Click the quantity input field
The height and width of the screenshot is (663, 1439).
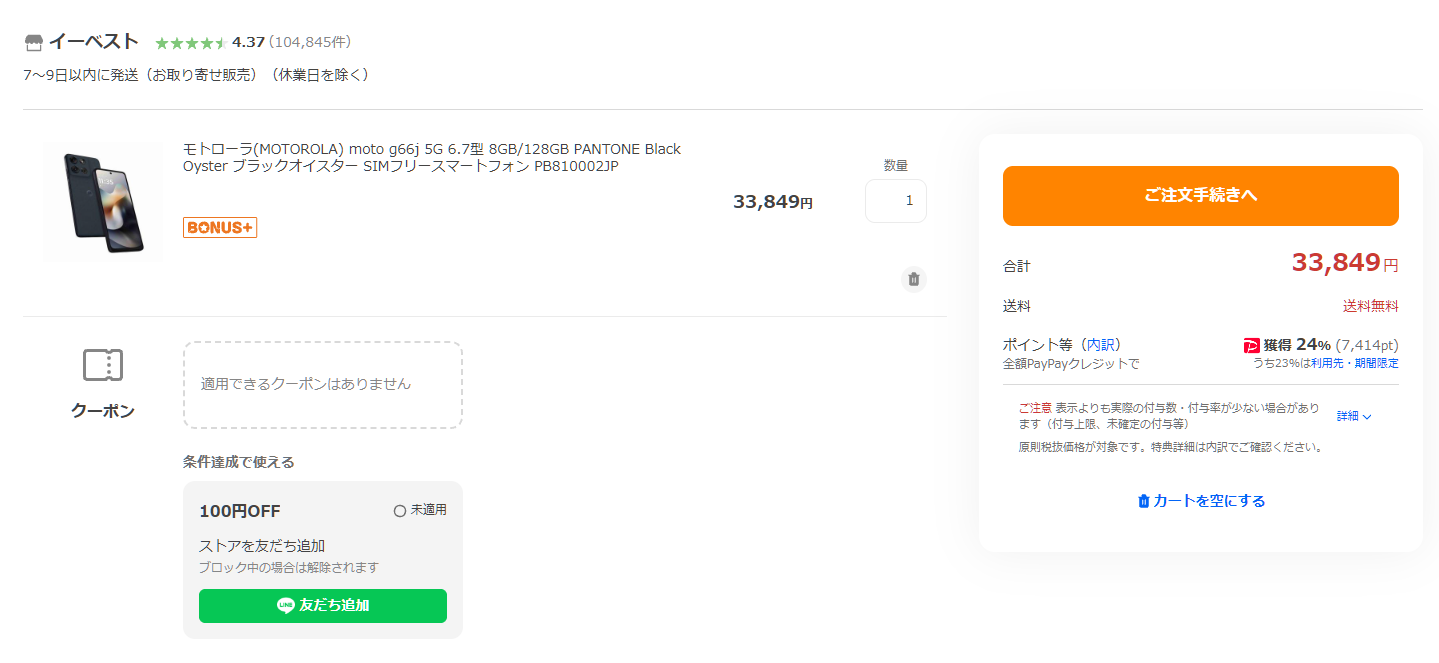pos(896,200)
